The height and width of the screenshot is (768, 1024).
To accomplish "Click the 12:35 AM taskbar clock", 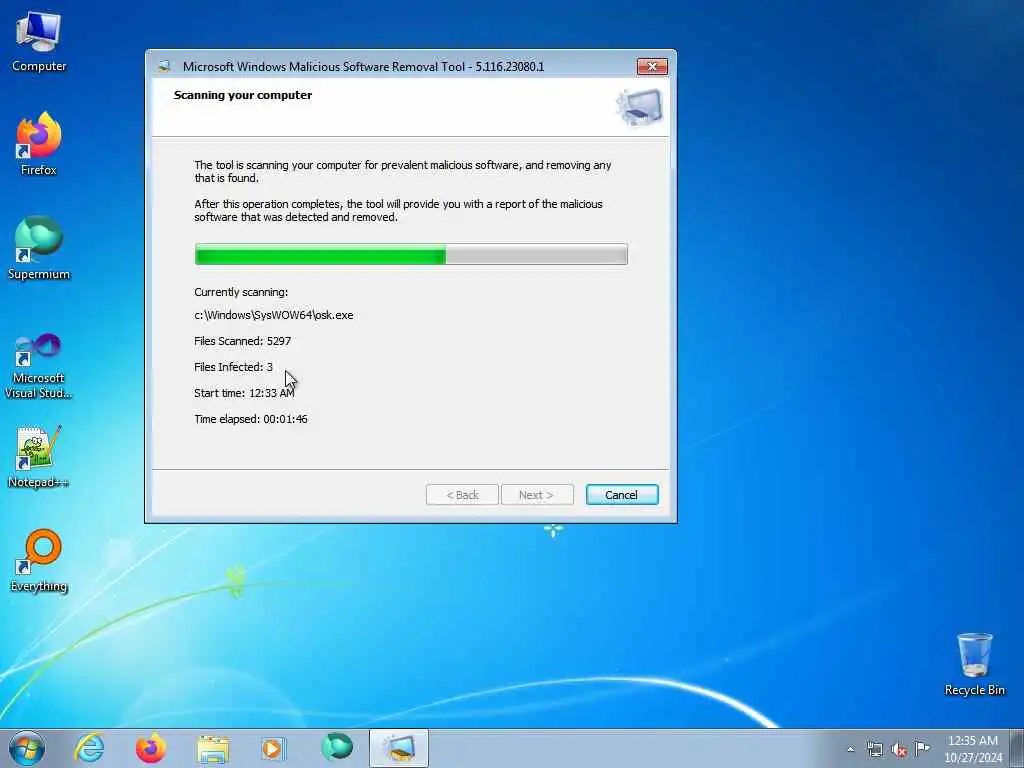I will click(x=973, y=749).
